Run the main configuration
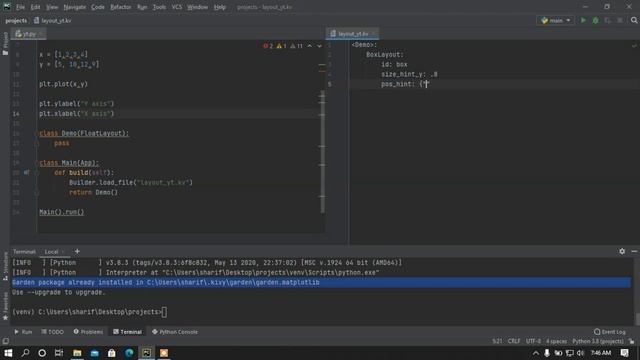Image resolution: width=640 pixels, height=360 pixels. point(583,20)
